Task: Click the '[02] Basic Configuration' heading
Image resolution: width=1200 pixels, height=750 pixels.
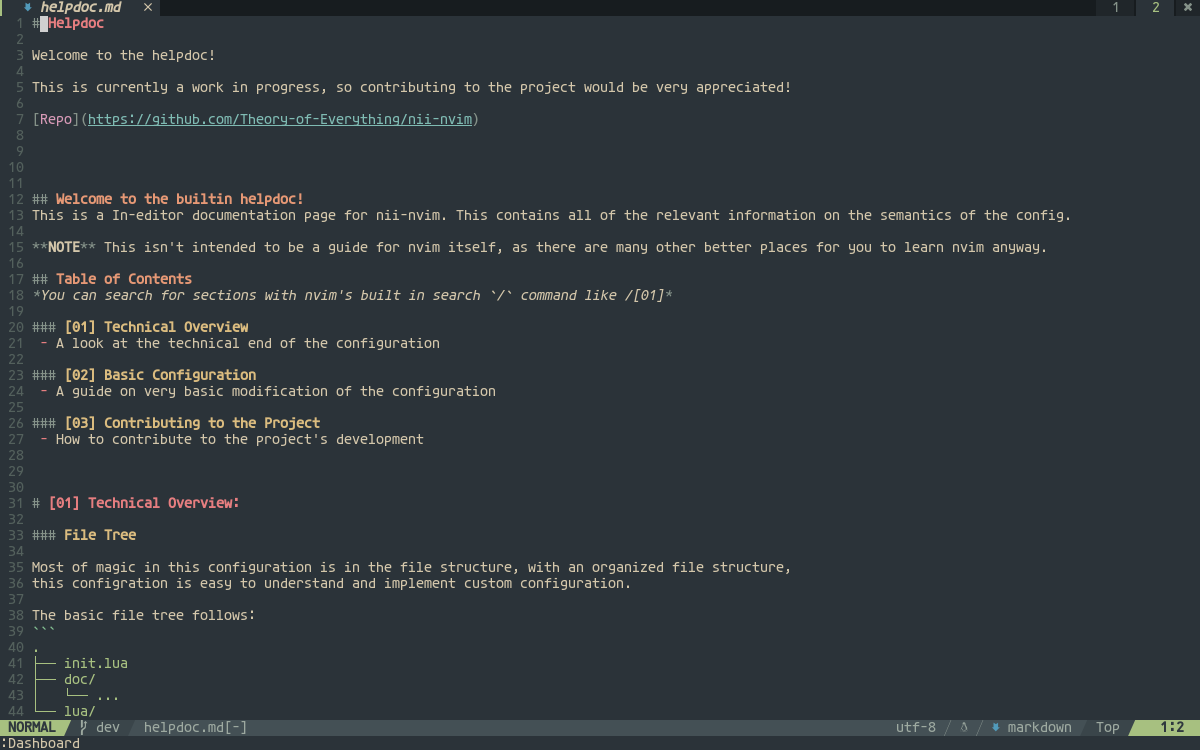Action: pyautogui.click(x=160, y=375)
